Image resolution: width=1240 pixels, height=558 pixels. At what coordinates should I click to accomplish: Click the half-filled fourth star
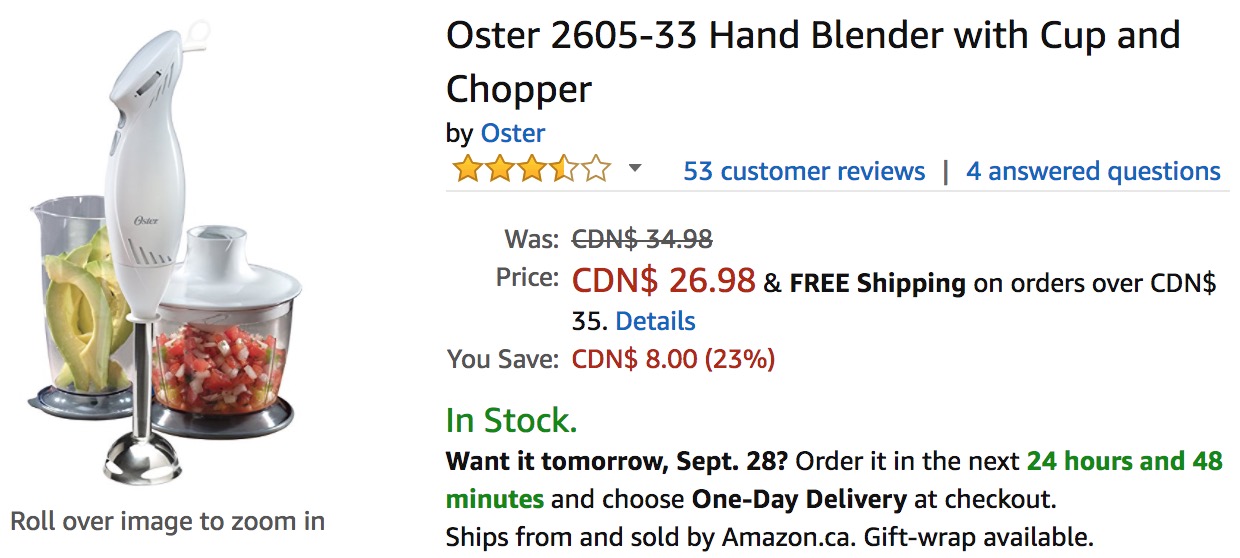pos(563,168)
